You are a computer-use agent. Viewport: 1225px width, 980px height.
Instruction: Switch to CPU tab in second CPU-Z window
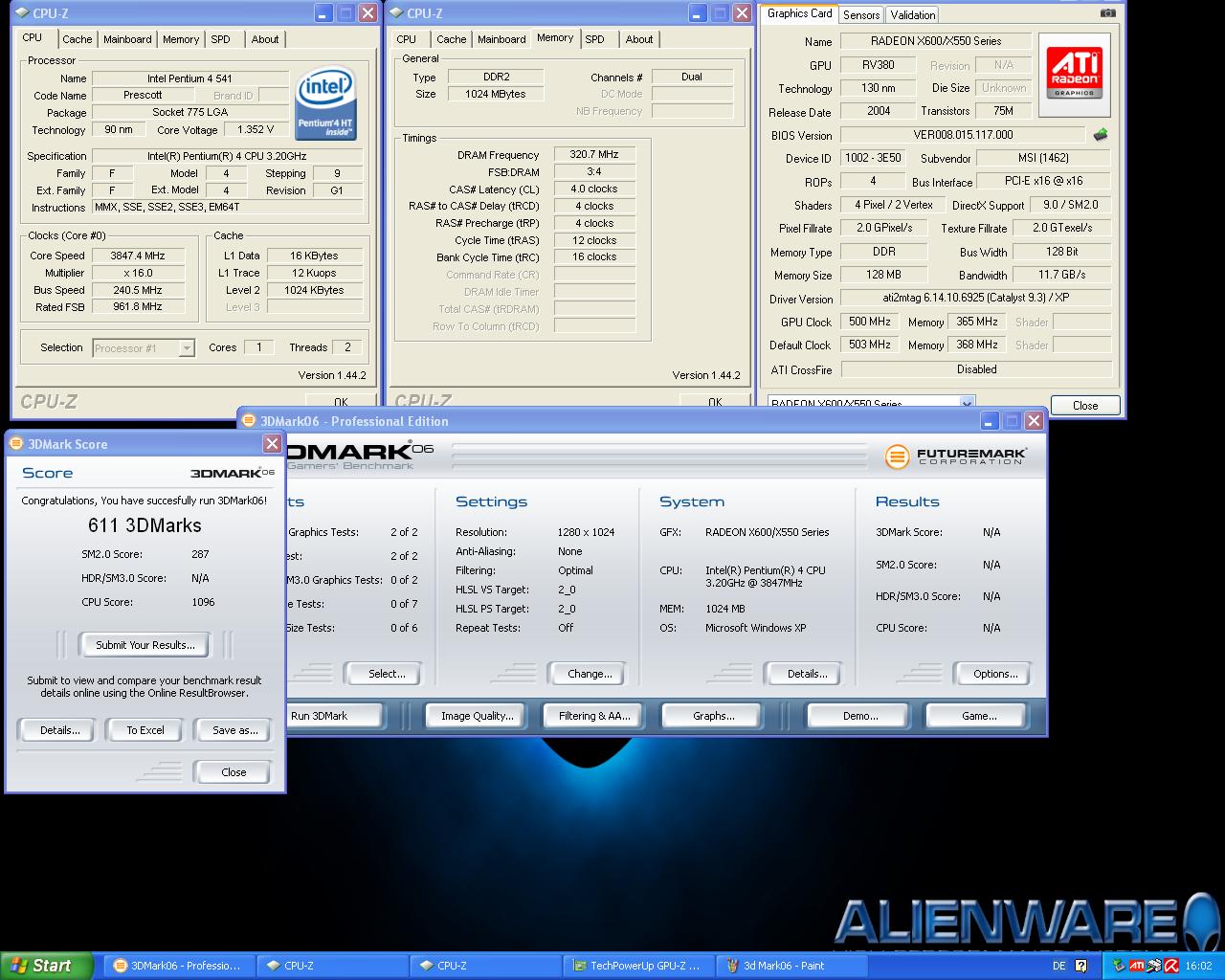(407, 39)
